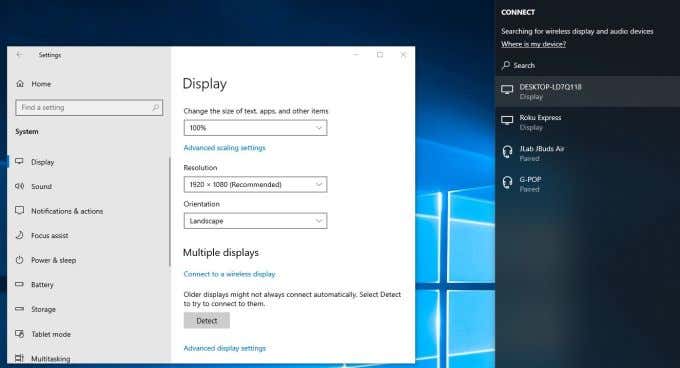Open the Landscape orientation dropdown

255,221
